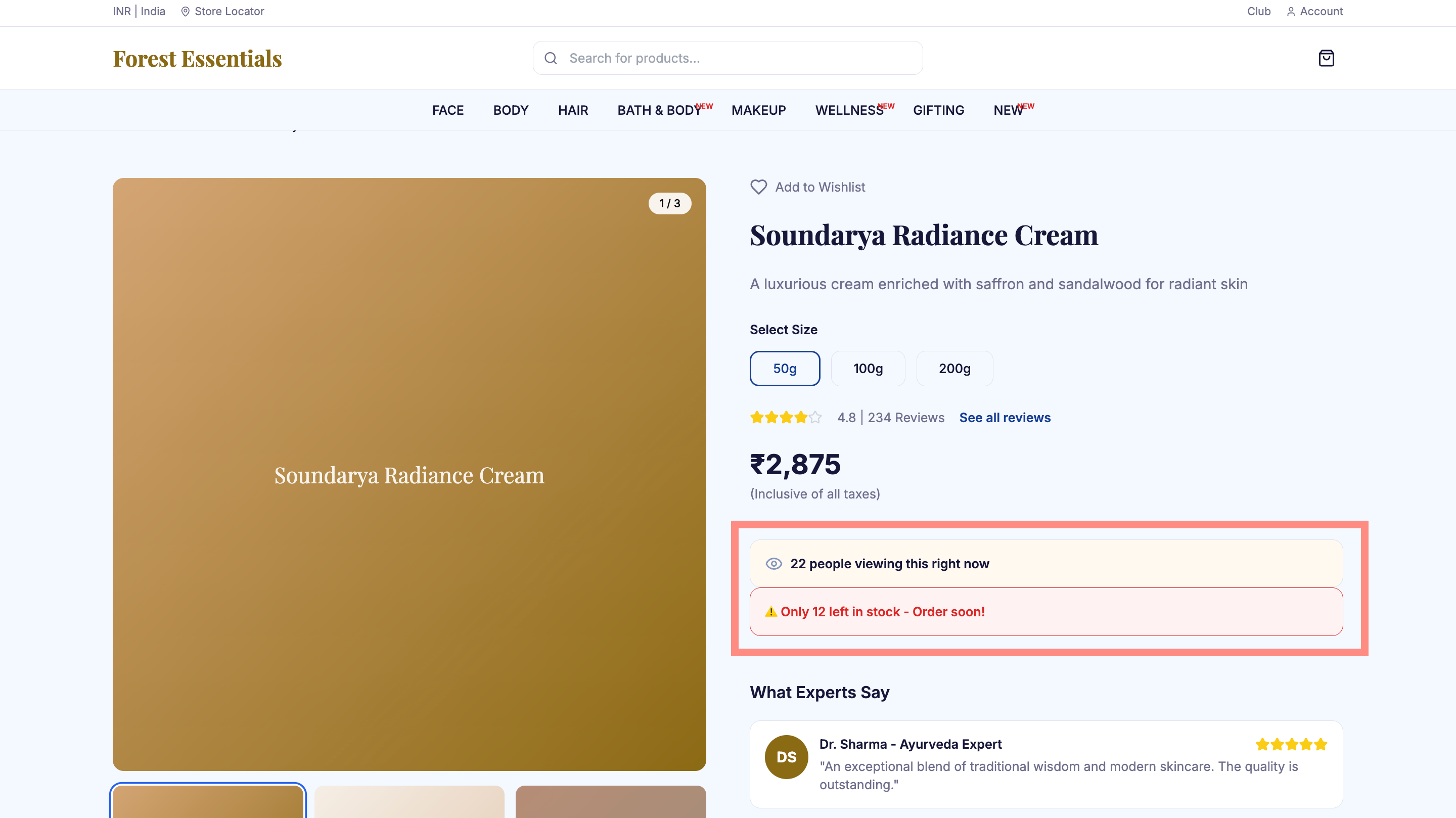1456x818 pixels.
Task: Click the product rating stars
Action: (786, 418)
